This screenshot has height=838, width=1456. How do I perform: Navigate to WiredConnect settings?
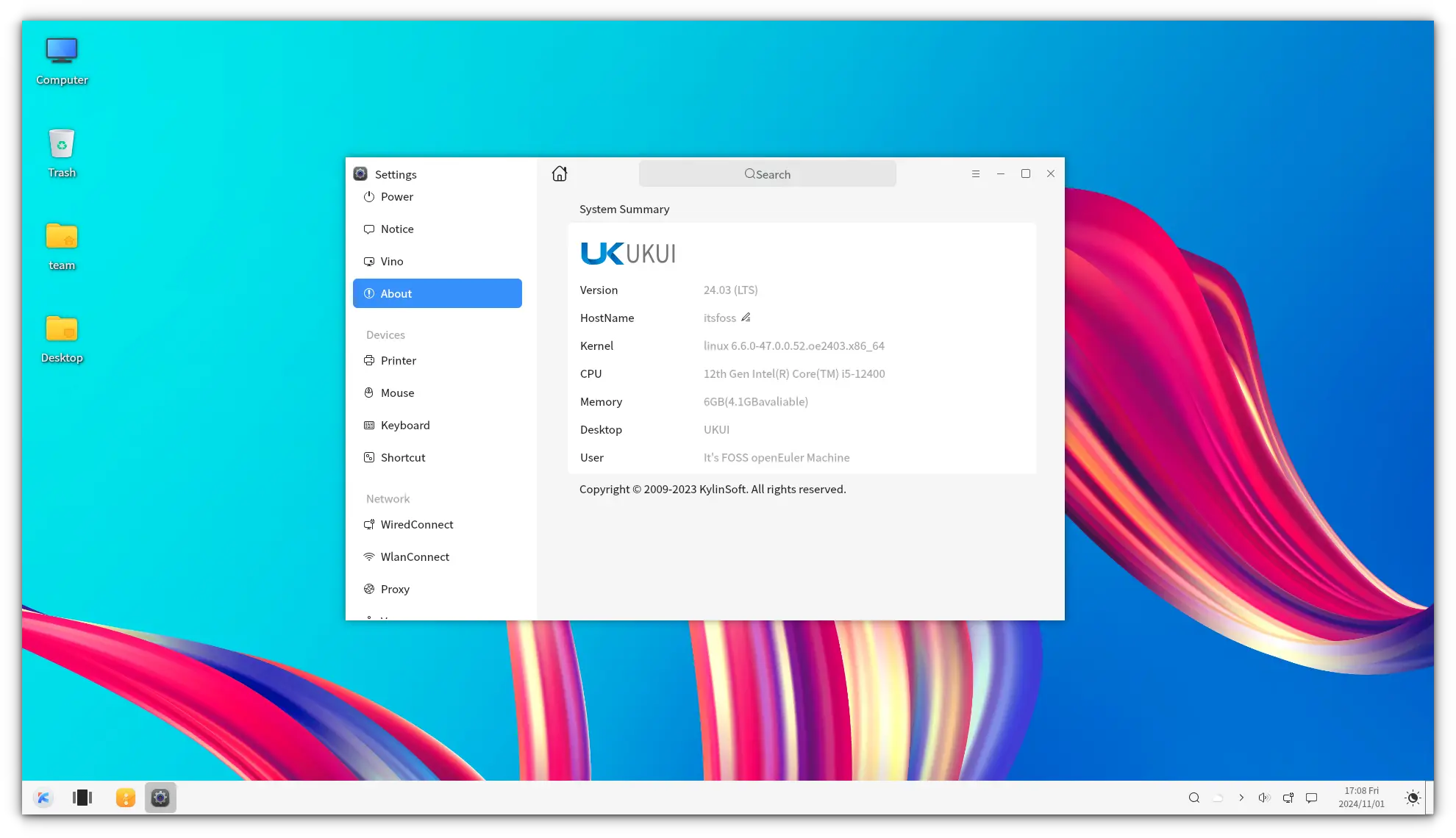pos(416,524)
